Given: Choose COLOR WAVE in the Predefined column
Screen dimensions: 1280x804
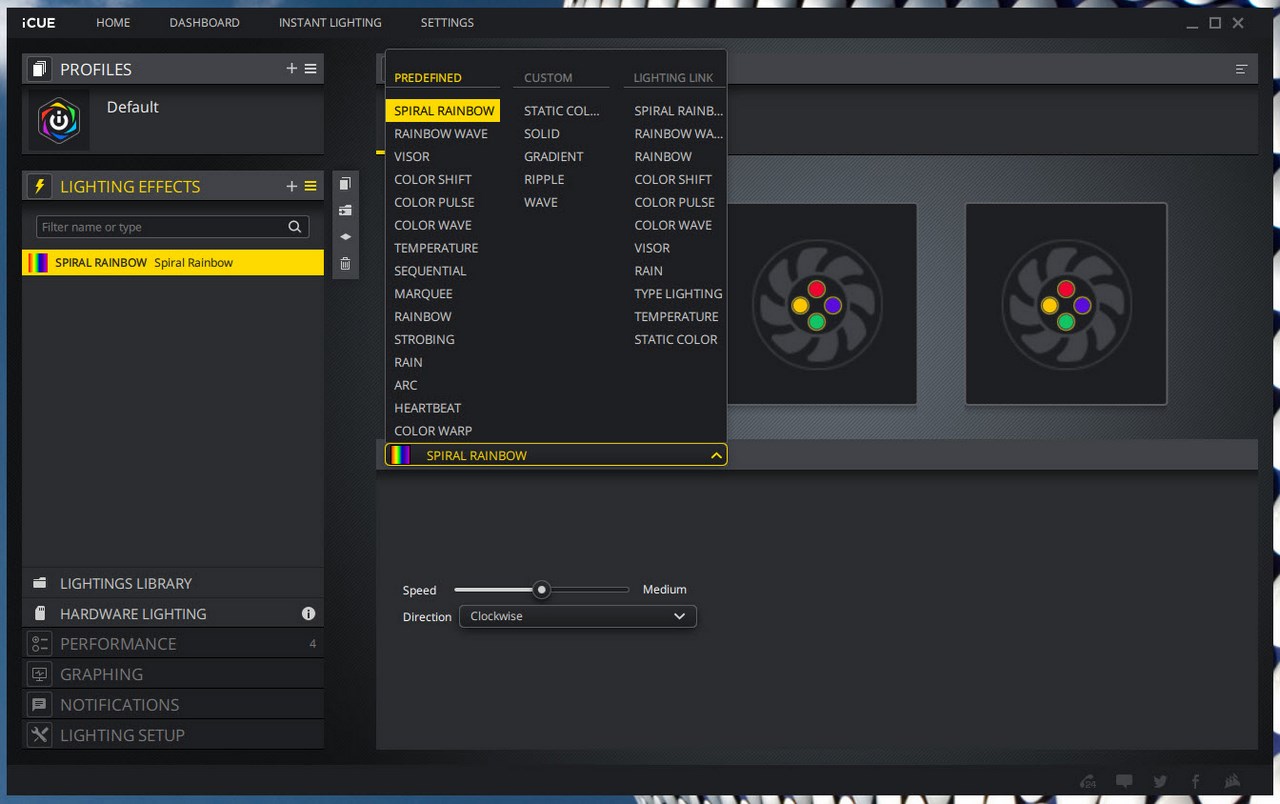Looking at the screenshot, I should [x=433, y=226].
